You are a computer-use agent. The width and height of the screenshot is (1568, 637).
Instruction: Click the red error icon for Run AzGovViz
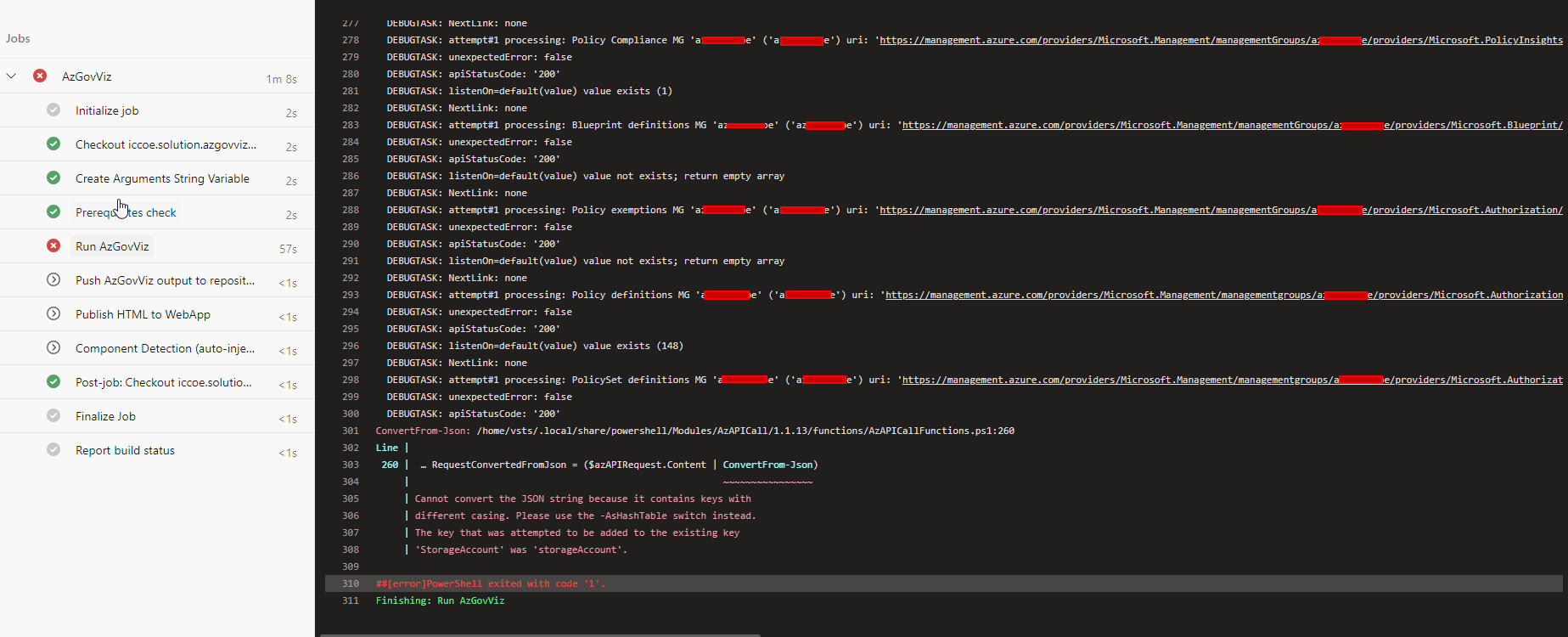(x=53, y=245)
